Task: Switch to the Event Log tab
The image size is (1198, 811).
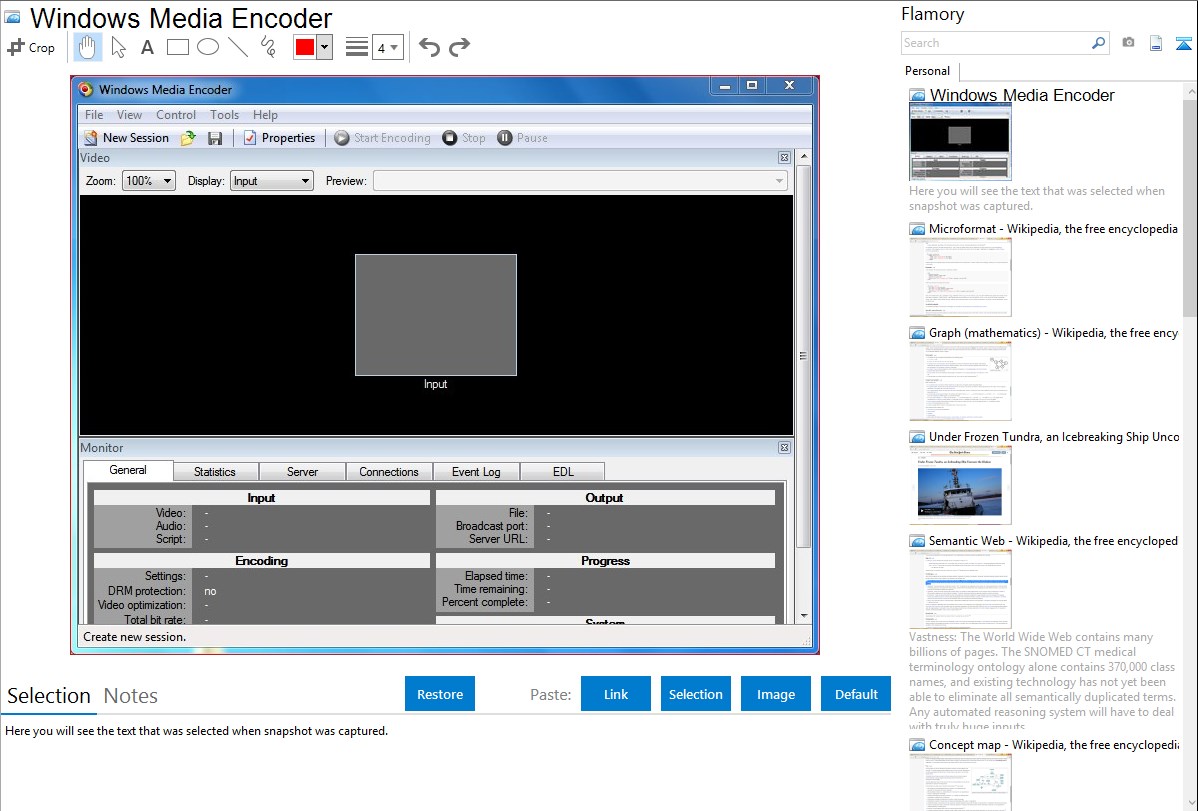Action: pos(476,472)
